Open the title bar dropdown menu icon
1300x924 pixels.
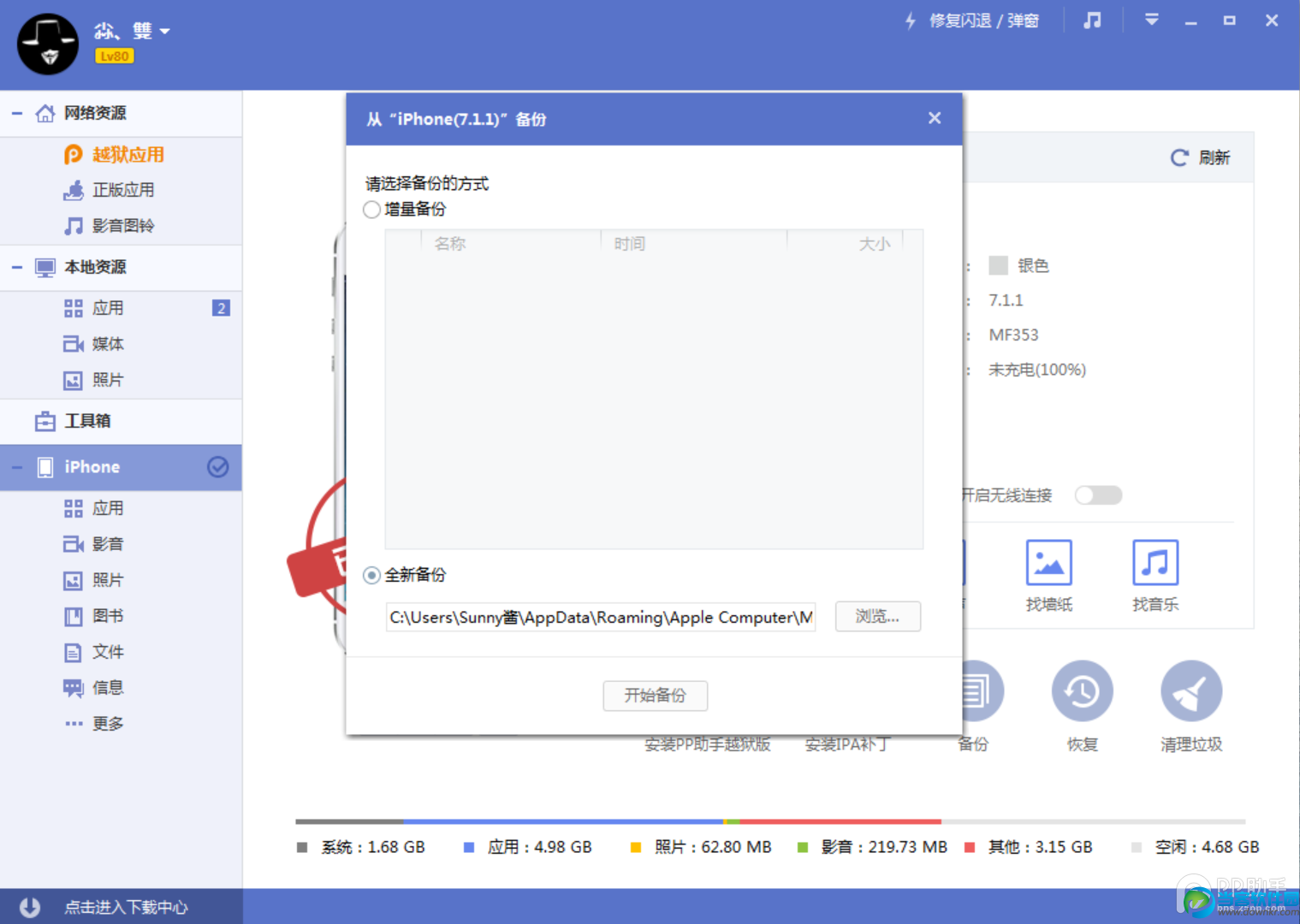[x=1152, y=20]
